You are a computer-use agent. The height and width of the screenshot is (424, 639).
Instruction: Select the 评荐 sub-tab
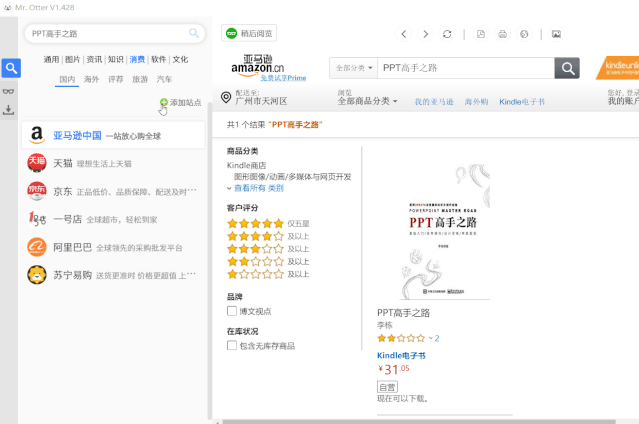click(x=116, y=79)
